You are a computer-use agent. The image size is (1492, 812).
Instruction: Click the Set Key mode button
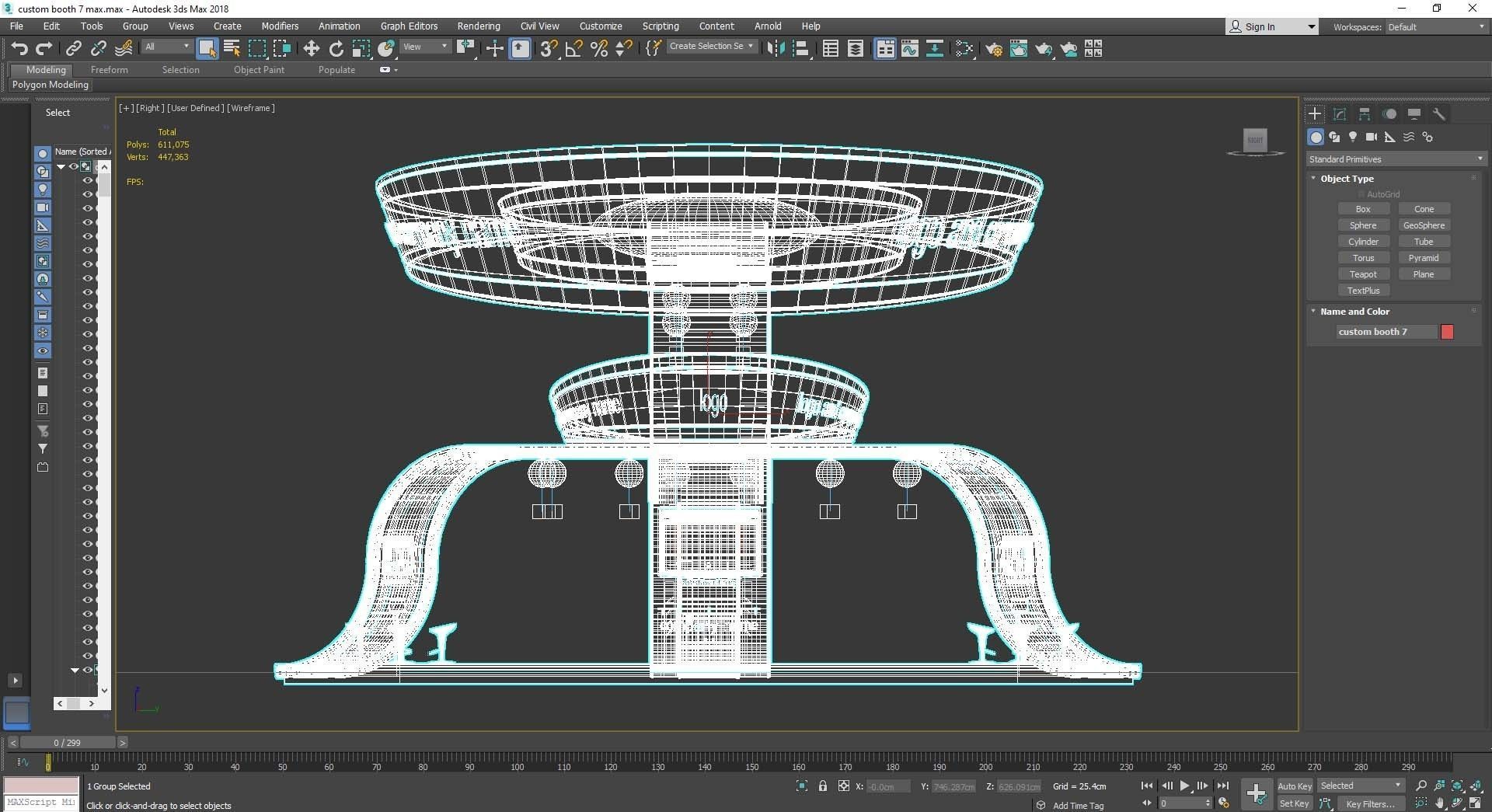click(1294, 804)
